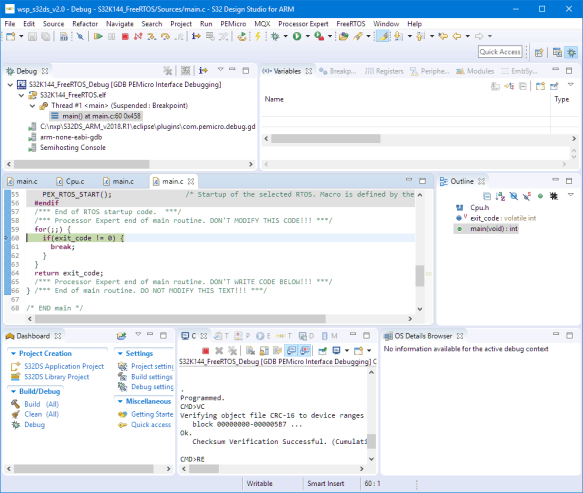The width and height of the screenshot is (583, 493).
Task: Open the FreeRTOS menu
Action: coord(351,24)
